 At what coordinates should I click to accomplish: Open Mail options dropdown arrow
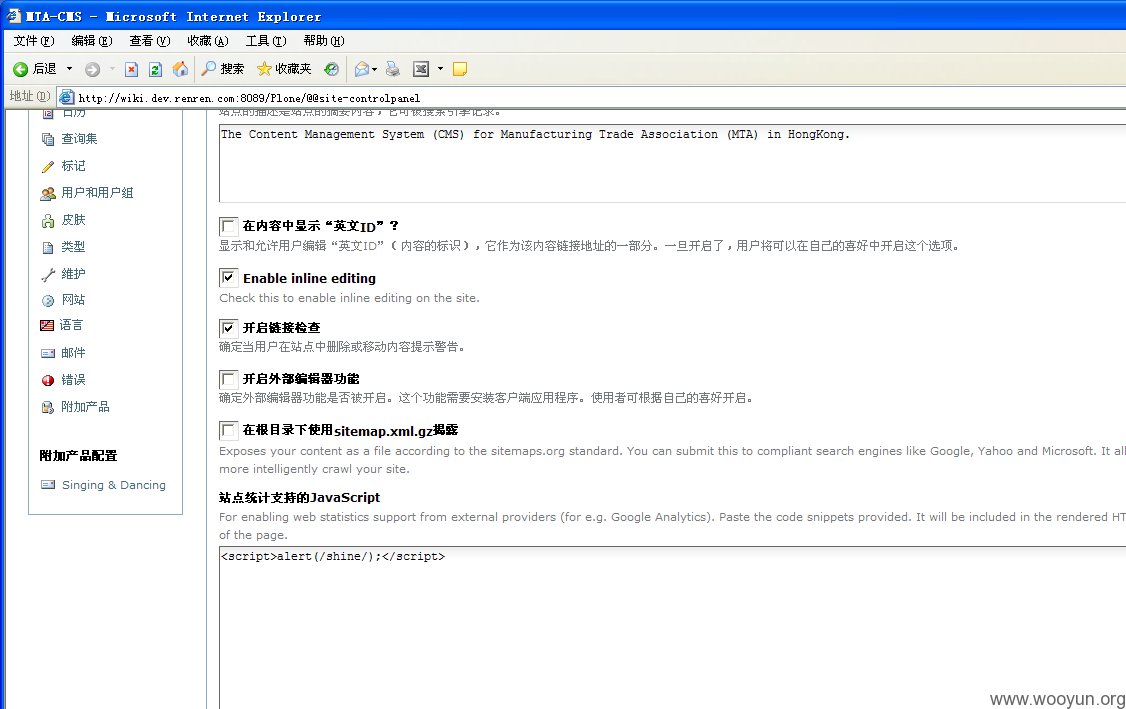point(374,69)
